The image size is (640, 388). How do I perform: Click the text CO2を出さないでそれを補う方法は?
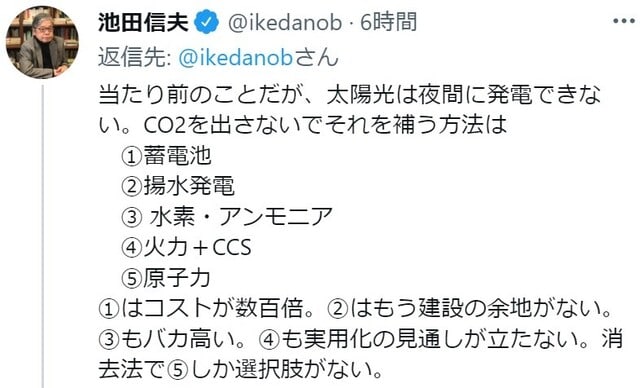tap(325, 126)
